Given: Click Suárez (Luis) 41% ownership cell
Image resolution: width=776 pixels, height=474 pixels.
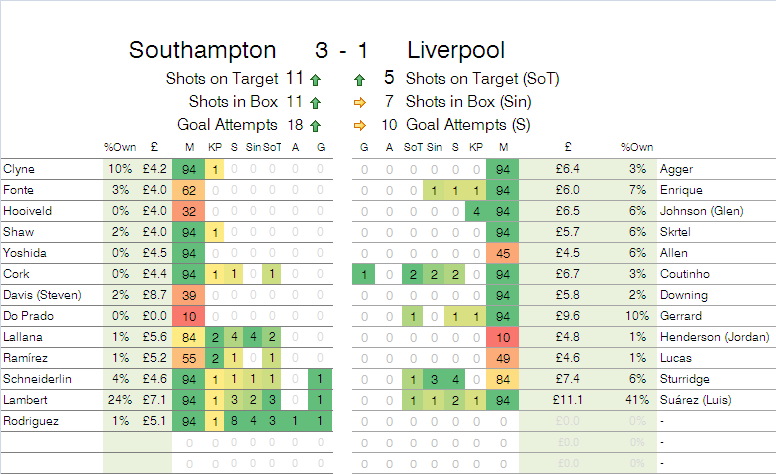Looking at the screenshot, I should coord(633,400).
